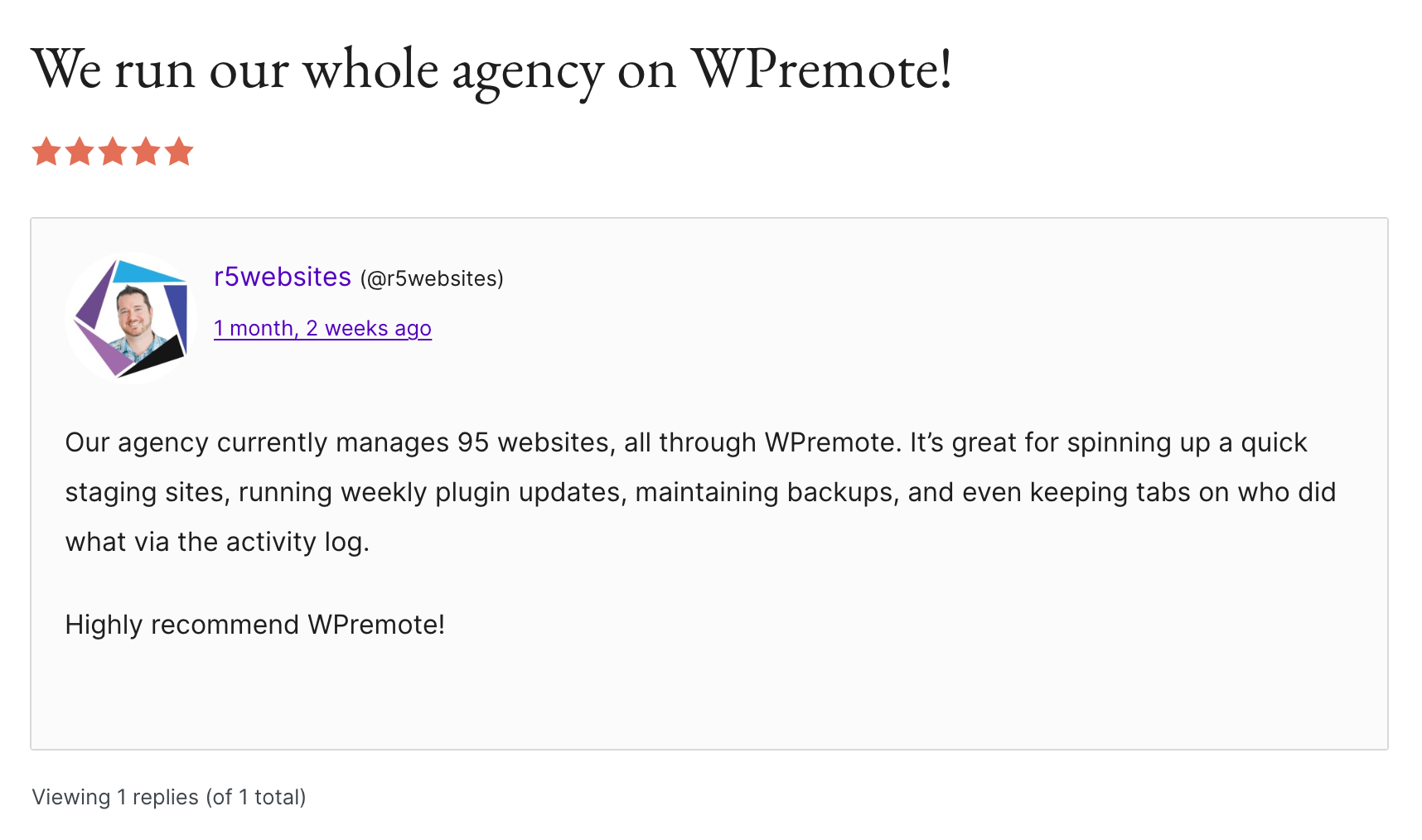This screenshot has width=1422, height=840.
Task: Click the "Viewing 1 replies (of 1 total)" text
Action: (169, 797)
